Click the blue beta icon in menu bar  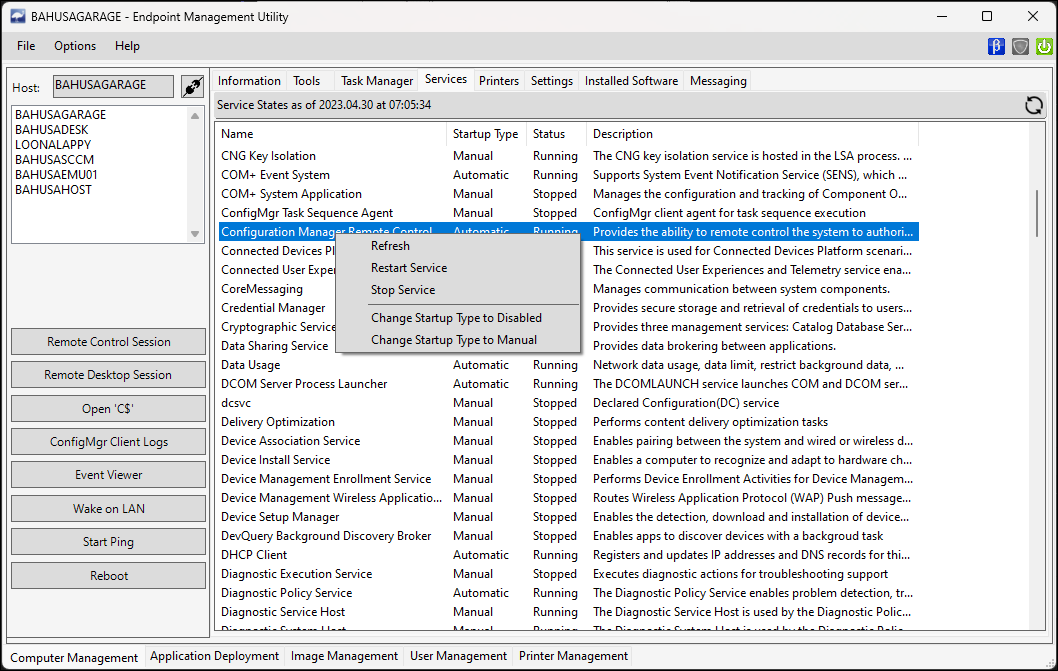996,46
